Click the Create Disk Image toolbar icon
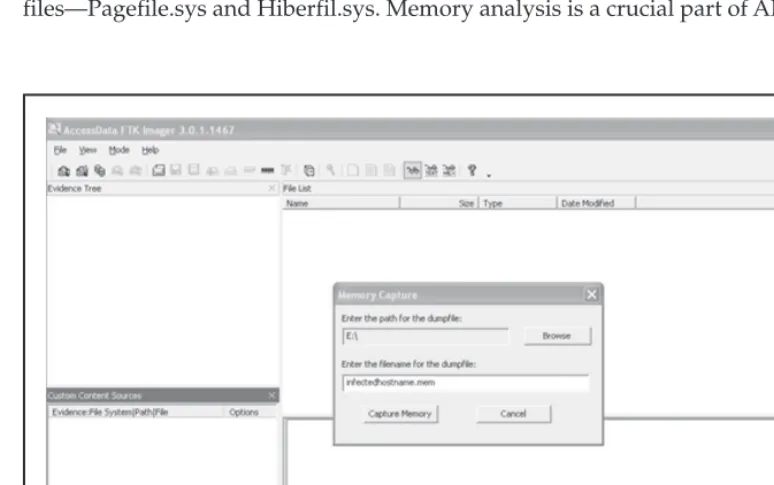 (158, 171)
